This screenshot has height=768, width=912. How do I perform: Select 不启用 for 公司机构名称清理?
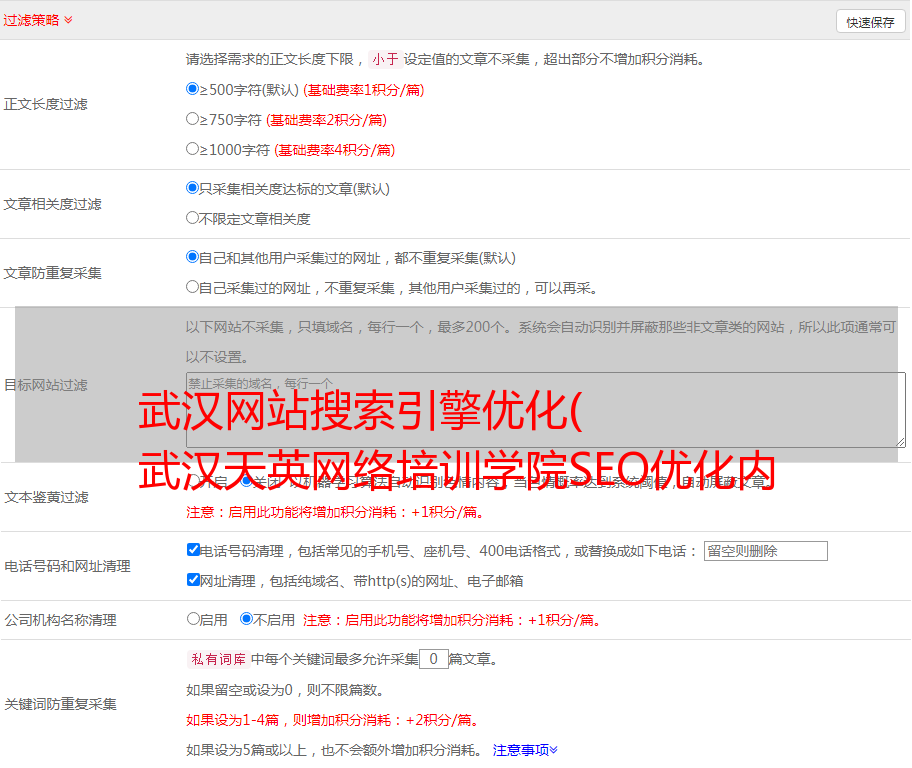pos(246,619)
